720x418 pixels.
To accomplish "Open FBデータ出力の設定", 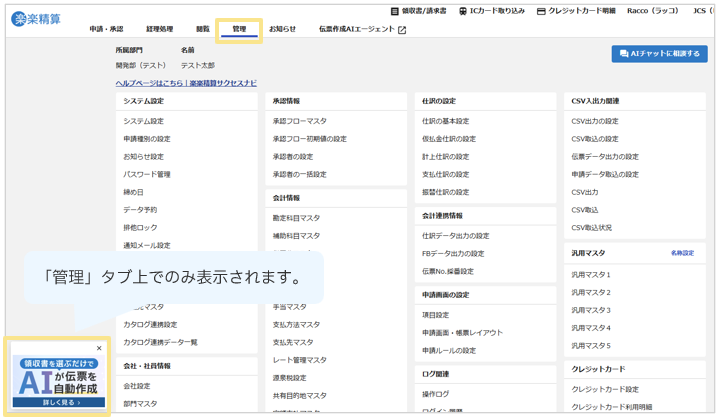I will point(453,254).
